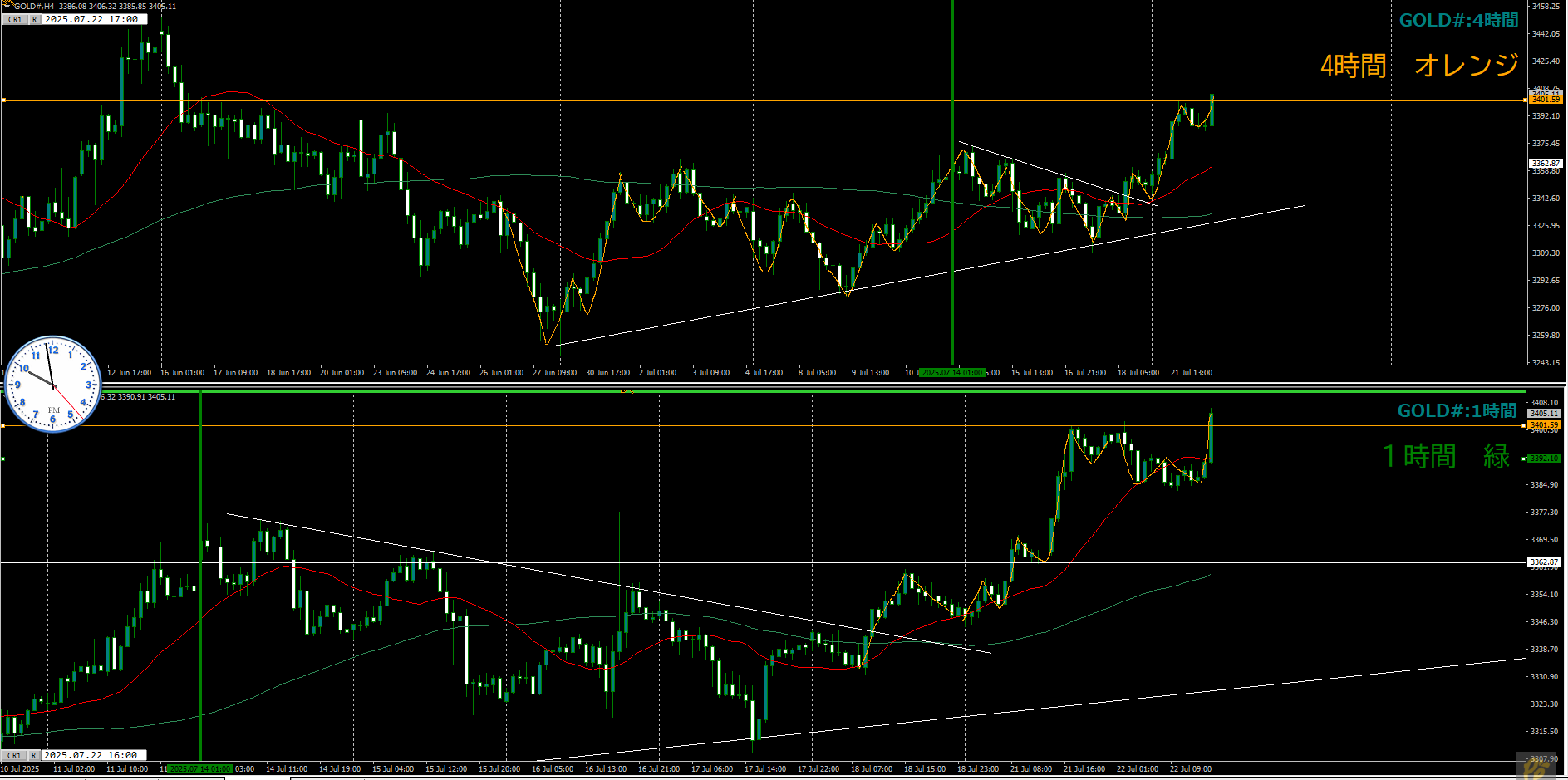The image size is (1568, 780).
Task: Select the GOLD#:4時間 chart title label
Action: tap(1458, 21)
